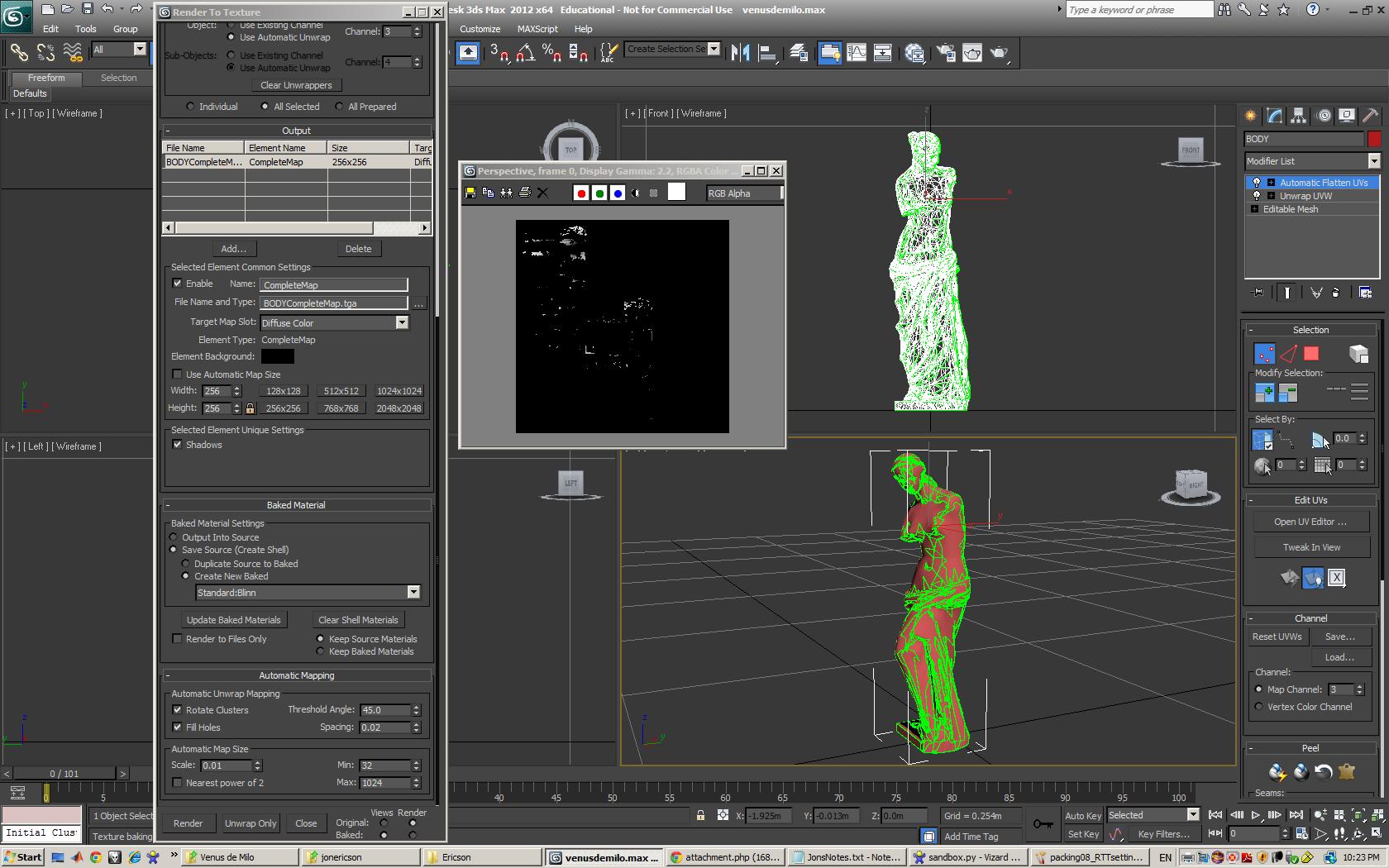
Task: Expand the Modifier List dropdown
Action: pyautogui.click(x=1373, y=161)
